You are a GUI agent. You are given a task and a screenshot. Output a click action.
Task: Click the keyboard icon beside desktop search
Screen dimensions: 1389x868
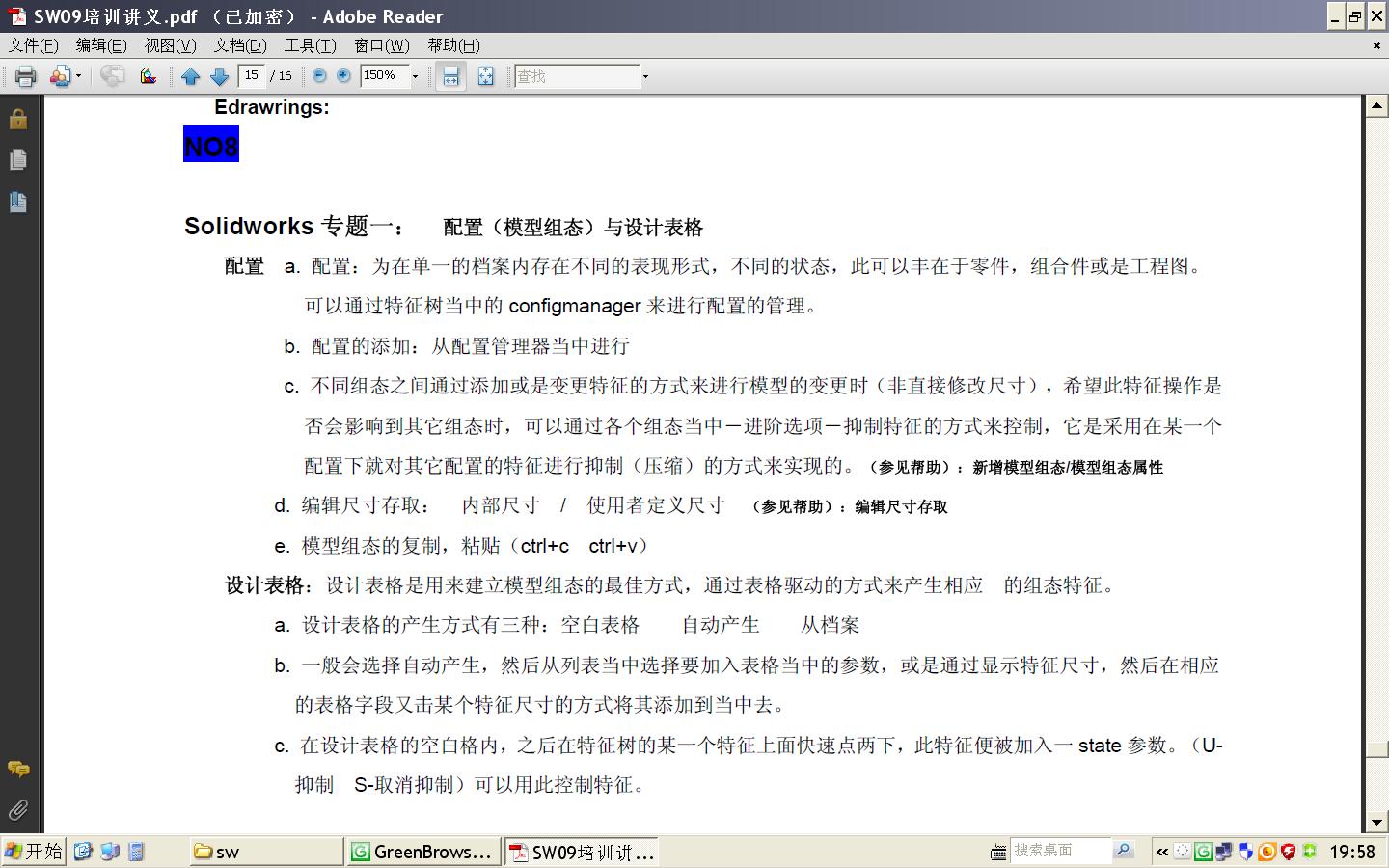coord(999,851)
